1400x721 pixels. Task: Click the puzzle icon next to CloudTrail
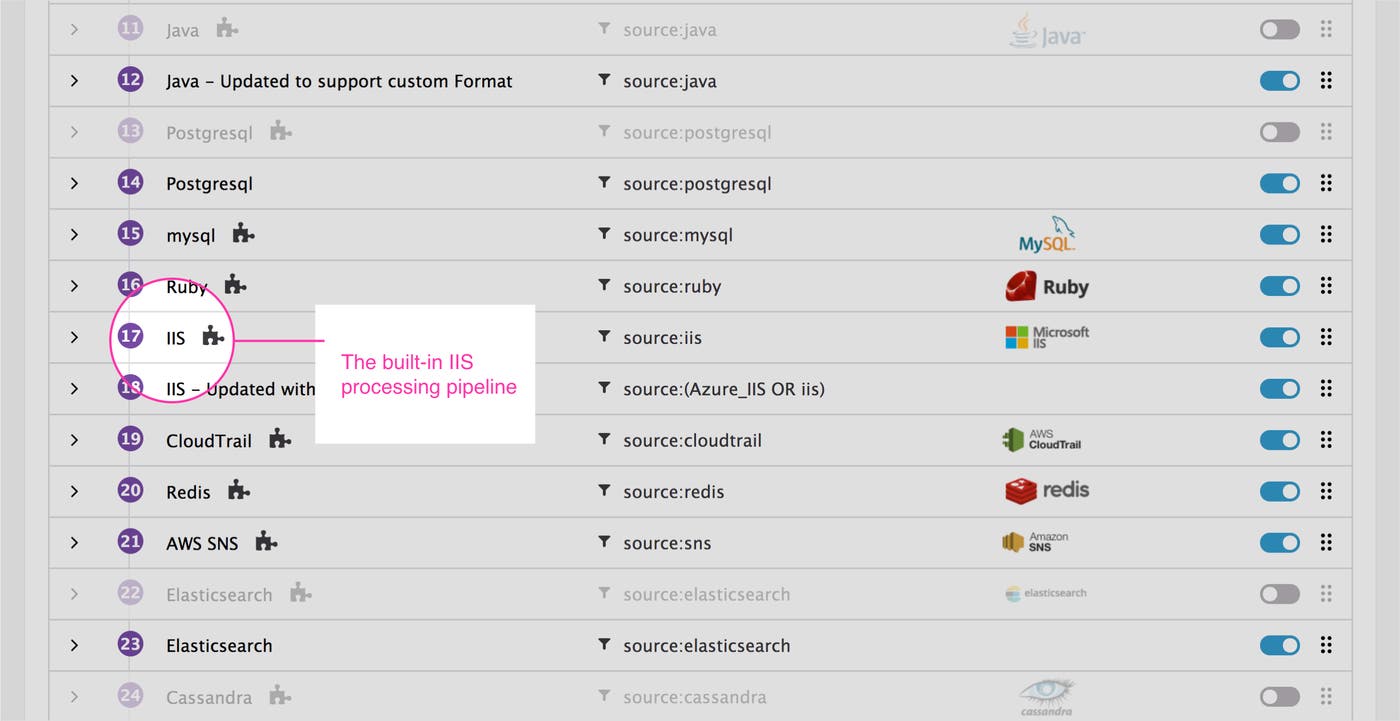point(280,439)
